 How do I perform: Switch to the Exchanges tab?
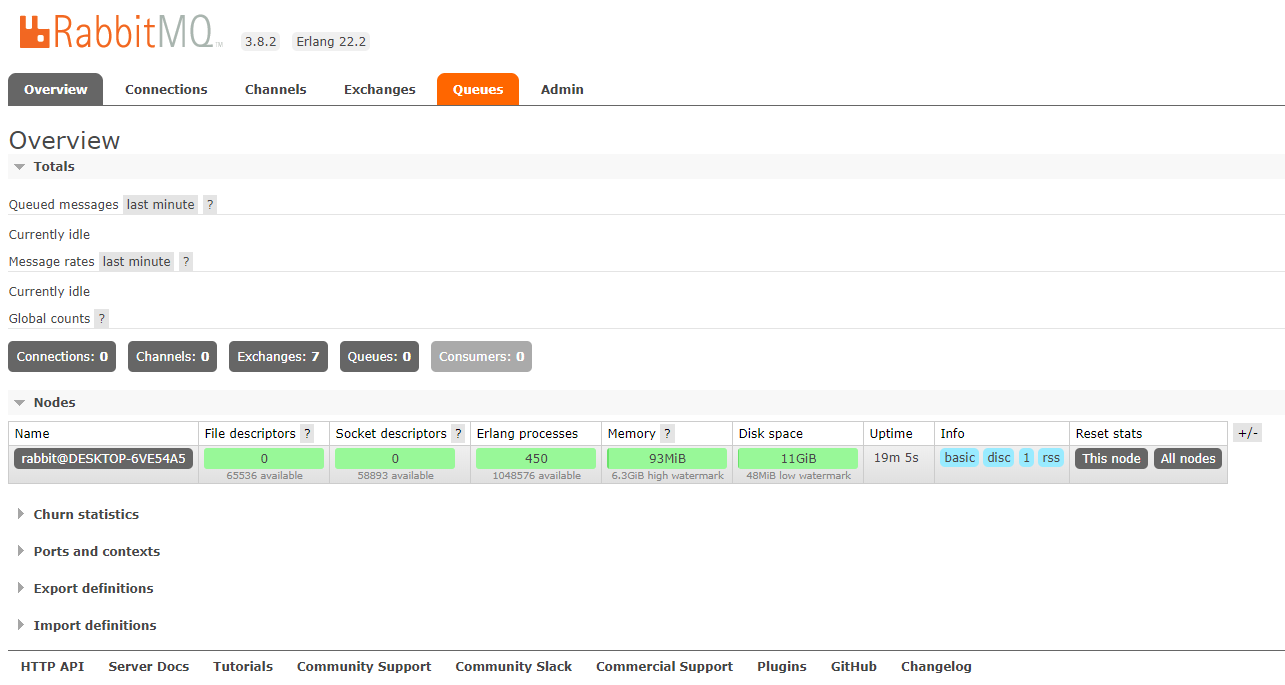coord(379,89)
